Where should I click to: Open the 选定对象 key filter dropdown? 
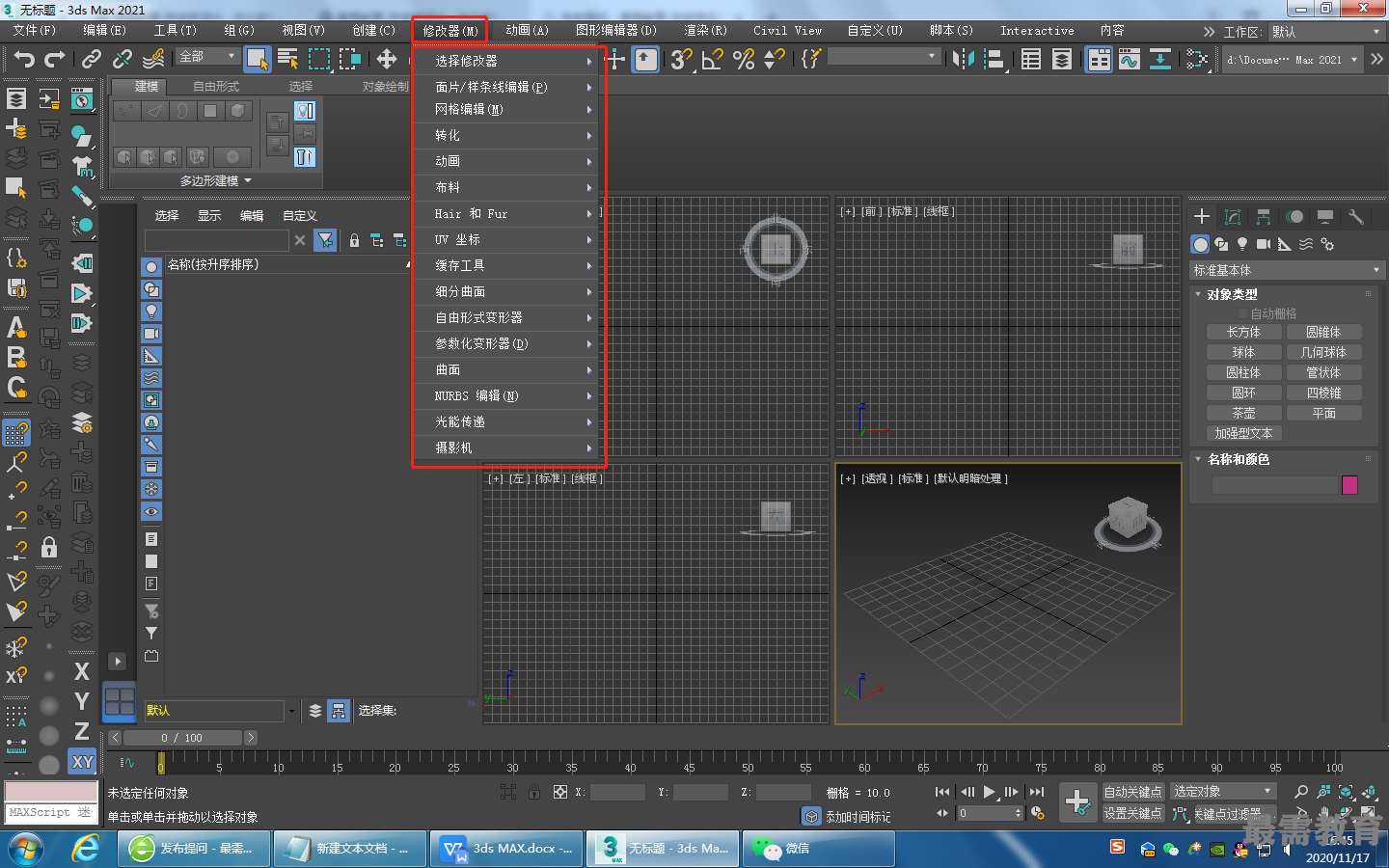pos(1224,792)
